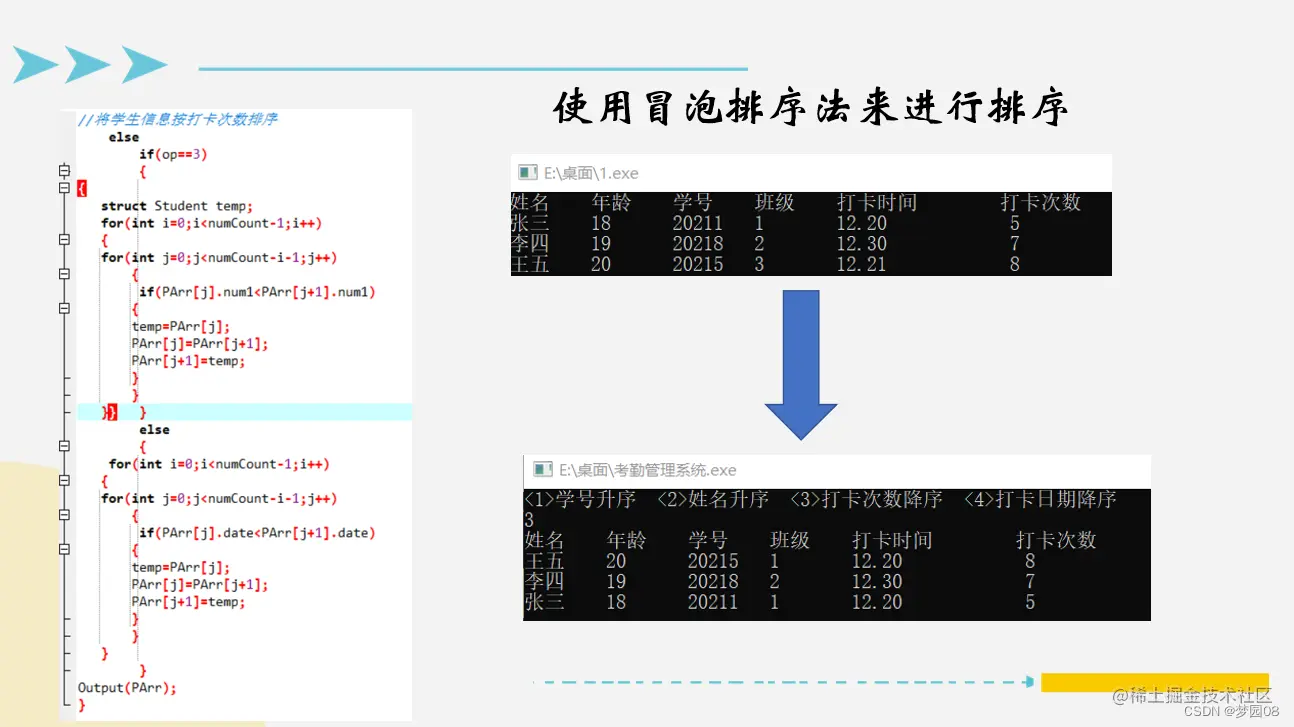Click 李四 in the 1.exe window
The height and width of the screenshot is (727, 1294).
[530, 244]
